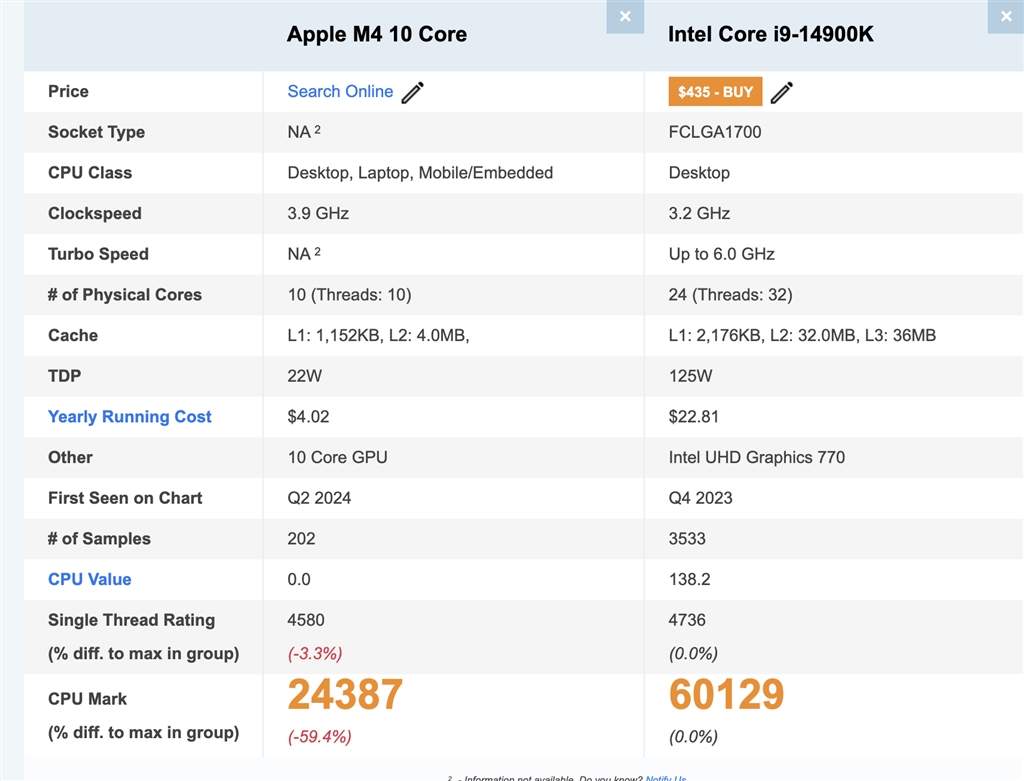Remove Intel Core i9-14900K column
This screenshot has width=1024, height=781.
click(1005, 16)
